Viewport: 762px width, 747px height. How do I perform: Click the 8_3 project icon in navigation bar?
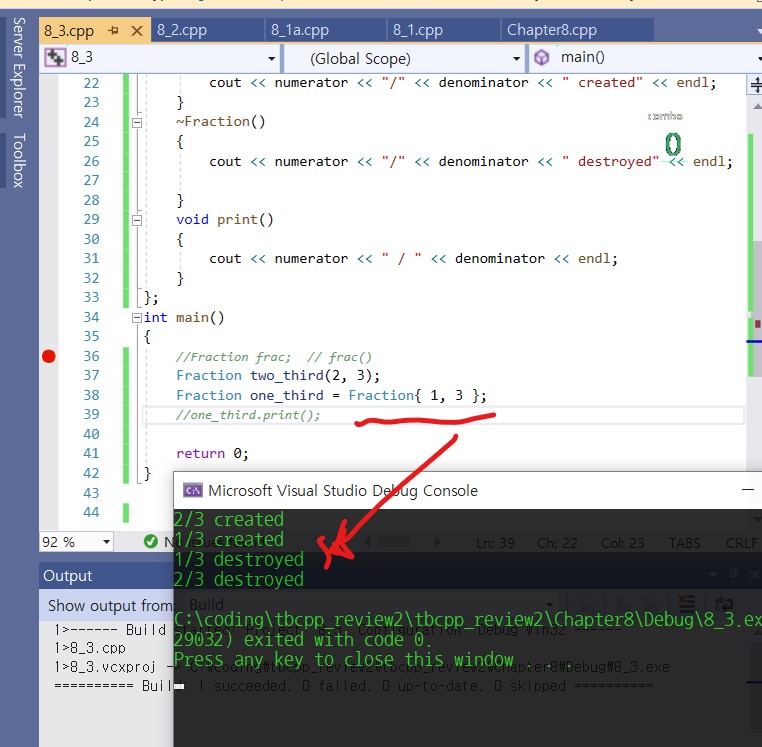pos(55,58)
